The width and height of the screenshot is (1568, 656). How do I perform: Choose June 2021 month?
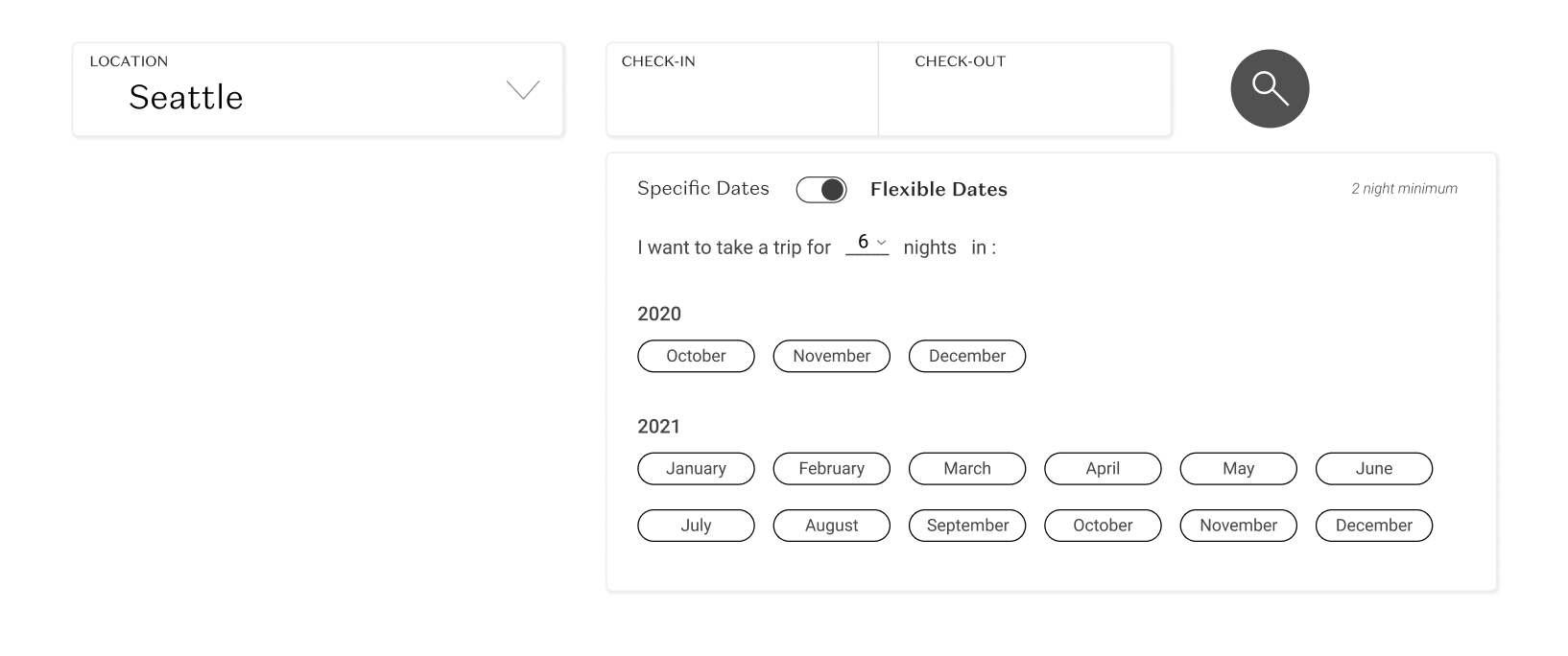pos(1373,469)
